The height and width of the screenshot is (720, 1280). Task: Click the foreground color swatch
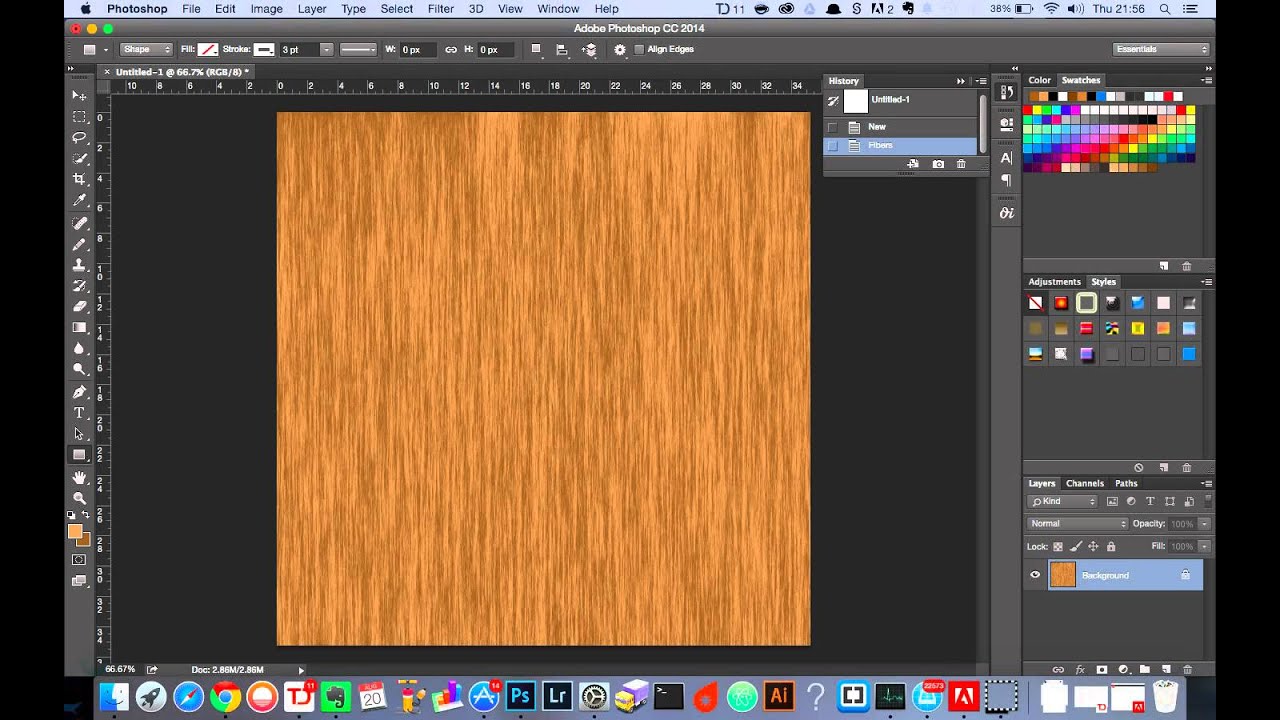coord(75,532)
